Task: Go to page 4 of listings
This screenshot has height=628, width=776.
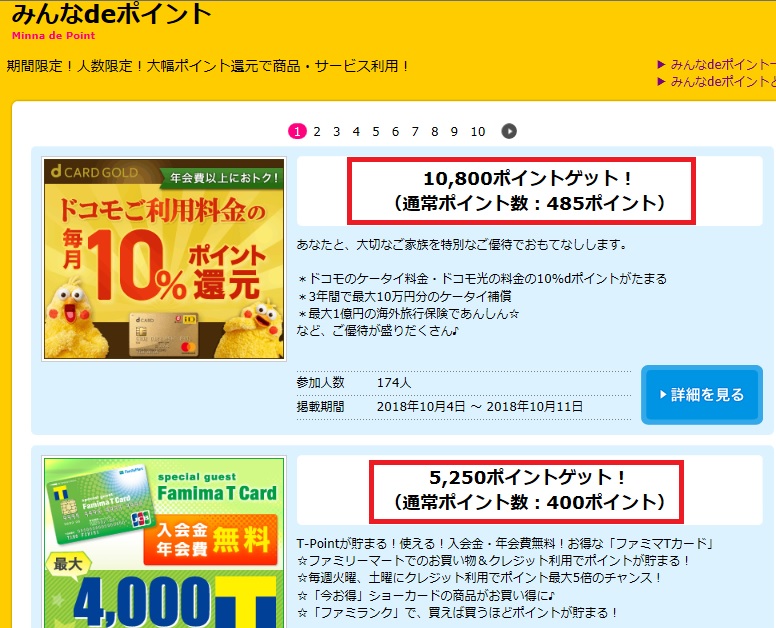Action: coord(356,132)
